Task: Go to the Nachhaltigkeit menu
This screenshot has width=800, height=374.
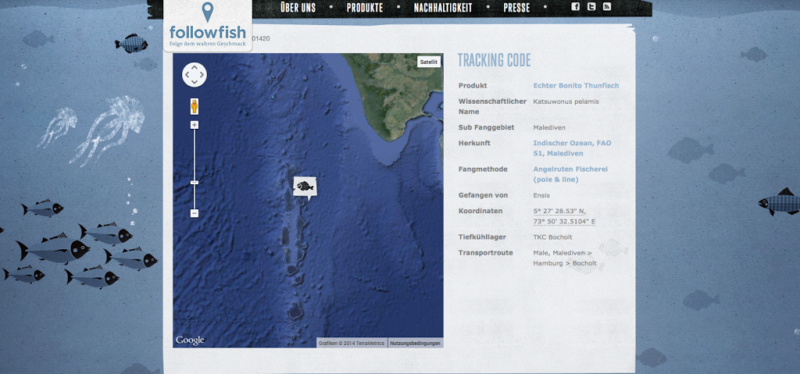Action: 443,8
